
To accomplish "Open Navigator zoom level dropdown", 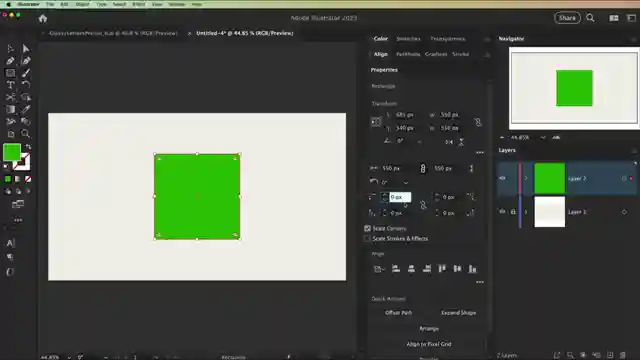I will point(543,138).
